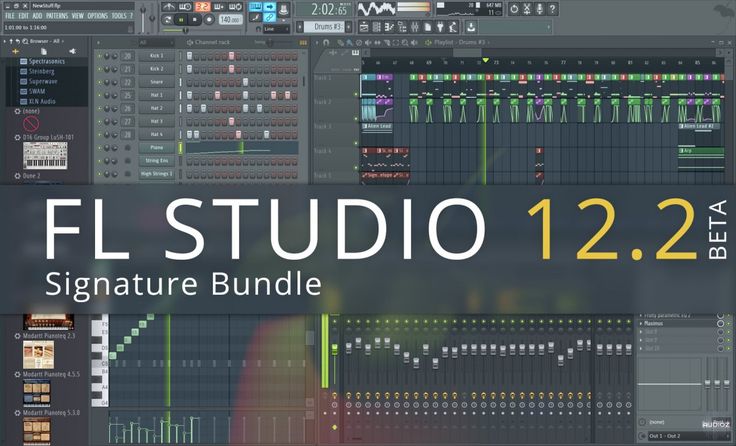Open the Mixer view icon
This screenshot has height=446, width=736.
[414, 27]
